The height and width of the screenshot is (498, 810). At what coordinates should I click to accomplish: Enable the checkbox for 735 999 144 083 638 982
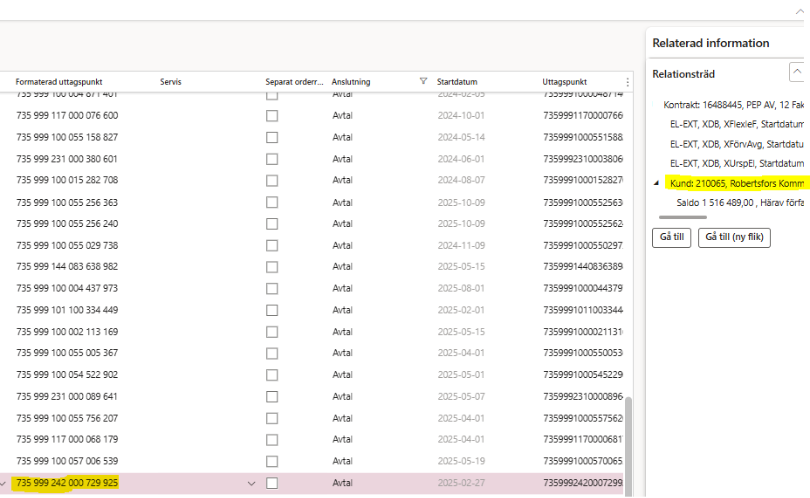[272, 267]
